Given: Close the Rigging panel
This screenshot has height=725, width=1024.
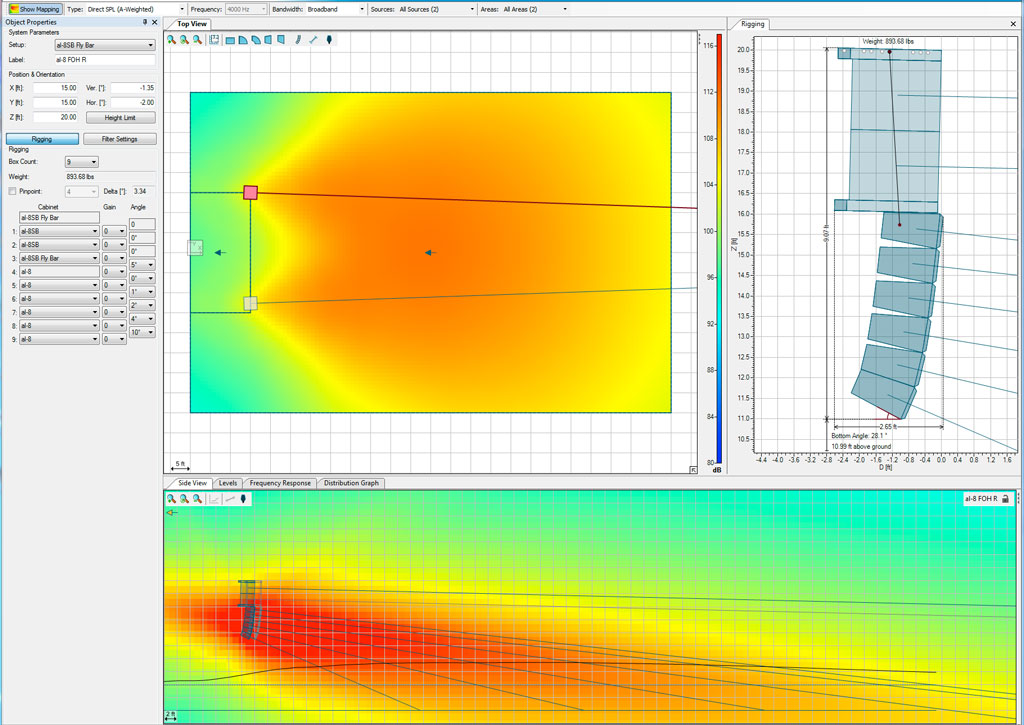Looking at the screenshot, I should [x=1014, y=24].
